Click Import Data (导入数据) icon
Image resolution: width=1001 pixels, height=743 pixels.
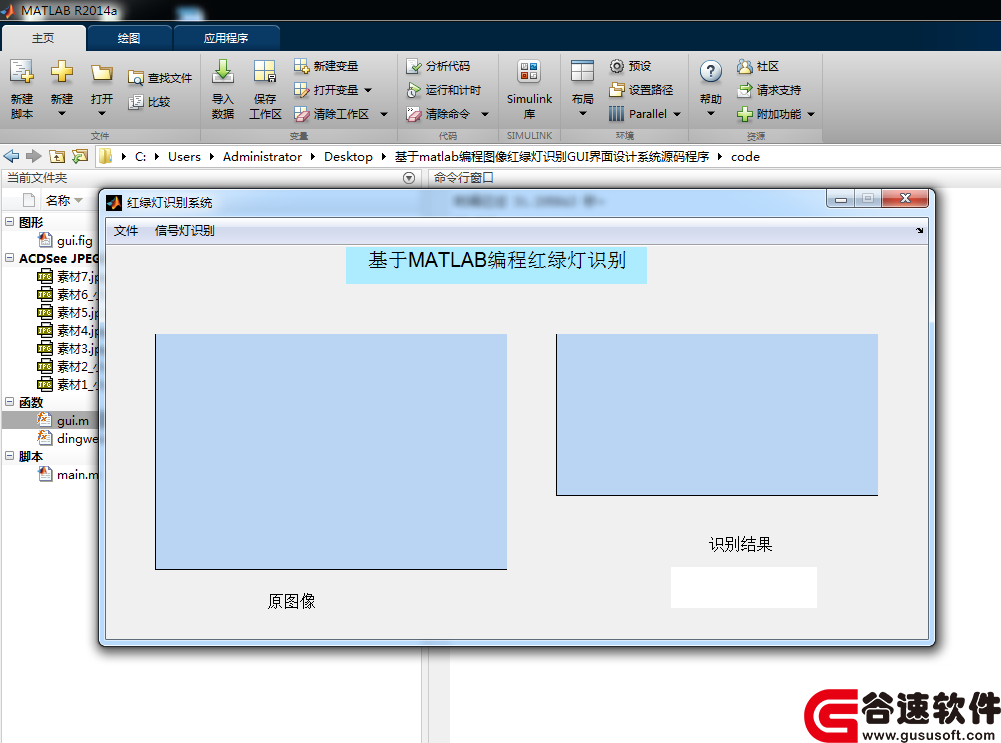click(x=223, y=71)
